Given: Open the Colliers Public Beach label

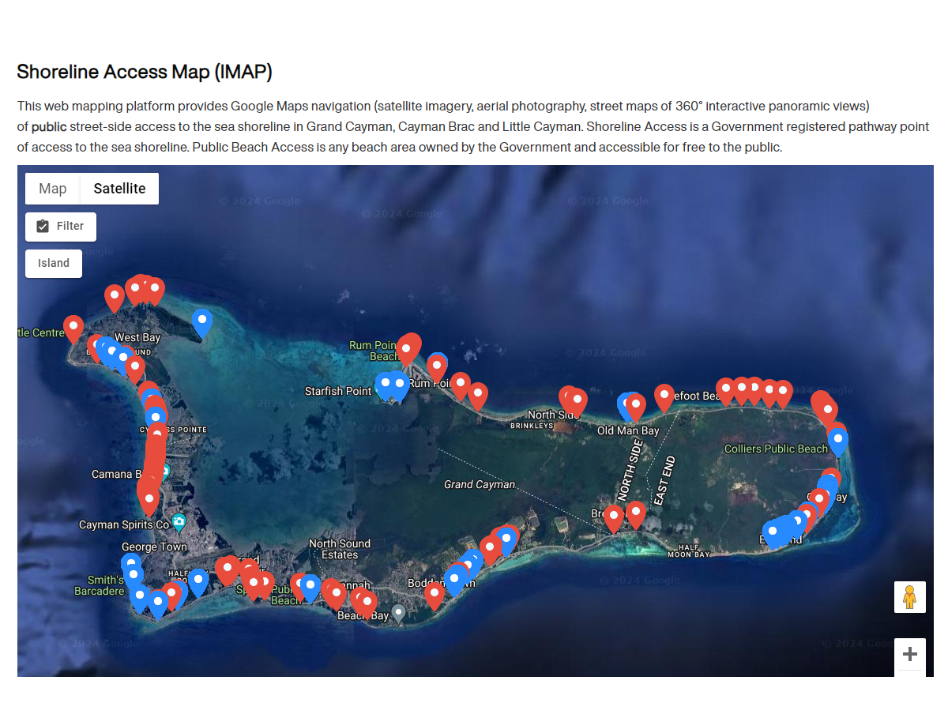Looking at the screenshot, I should 776,449.
